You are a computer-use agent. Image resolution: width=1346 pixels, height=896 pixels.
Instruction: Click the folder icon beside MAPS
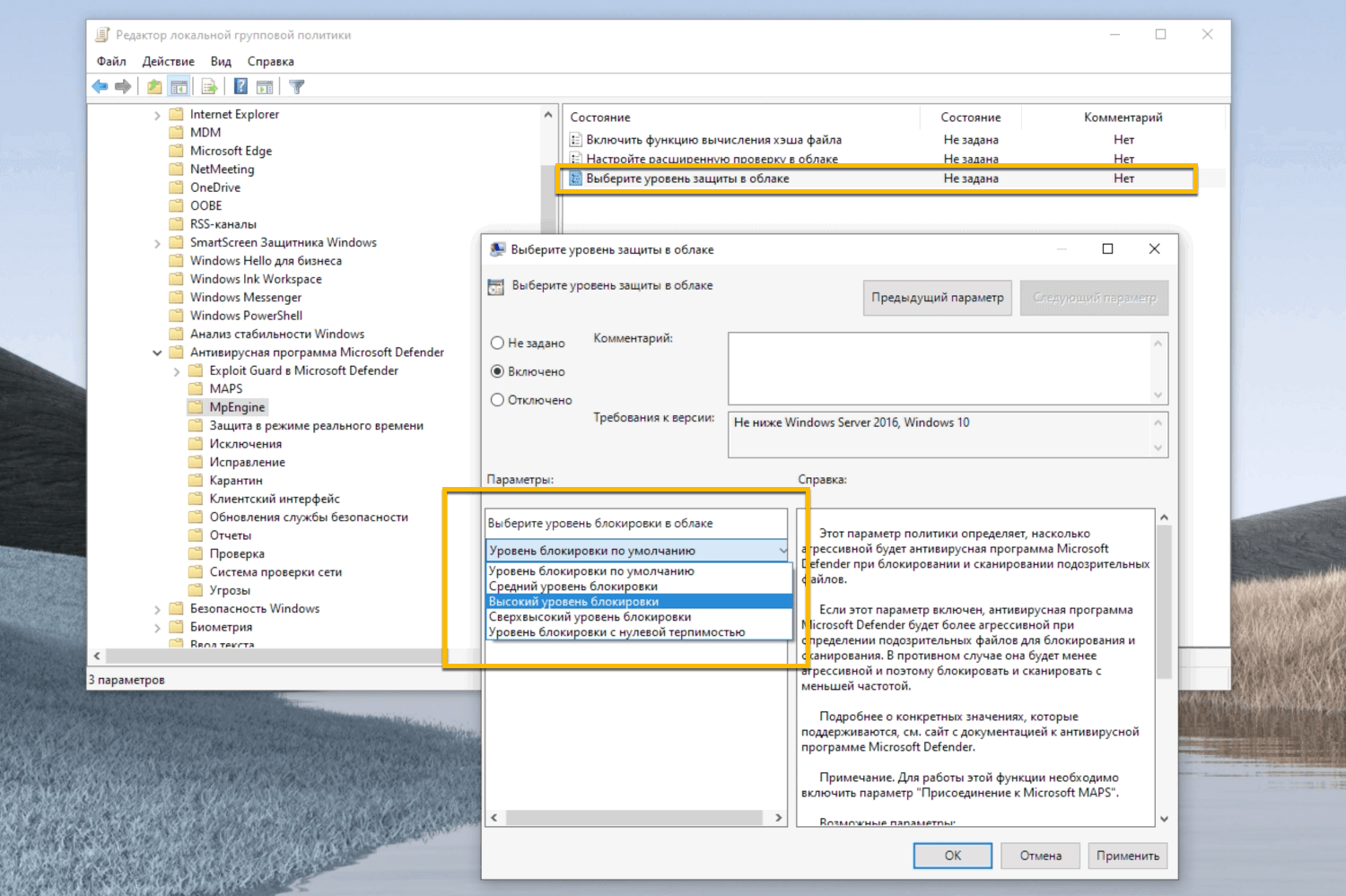coord(196,389)
